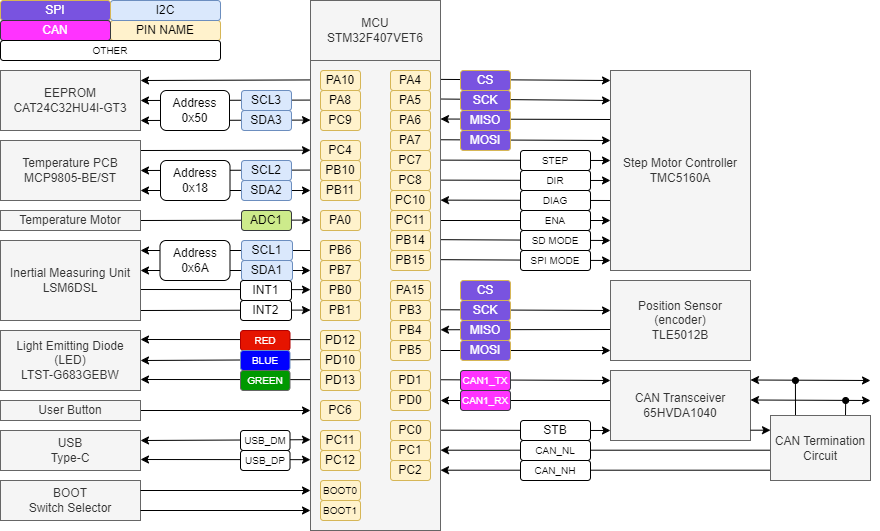Select pin PA0
Viewport: 880px width, 531px height.
(x=340, y=220)
